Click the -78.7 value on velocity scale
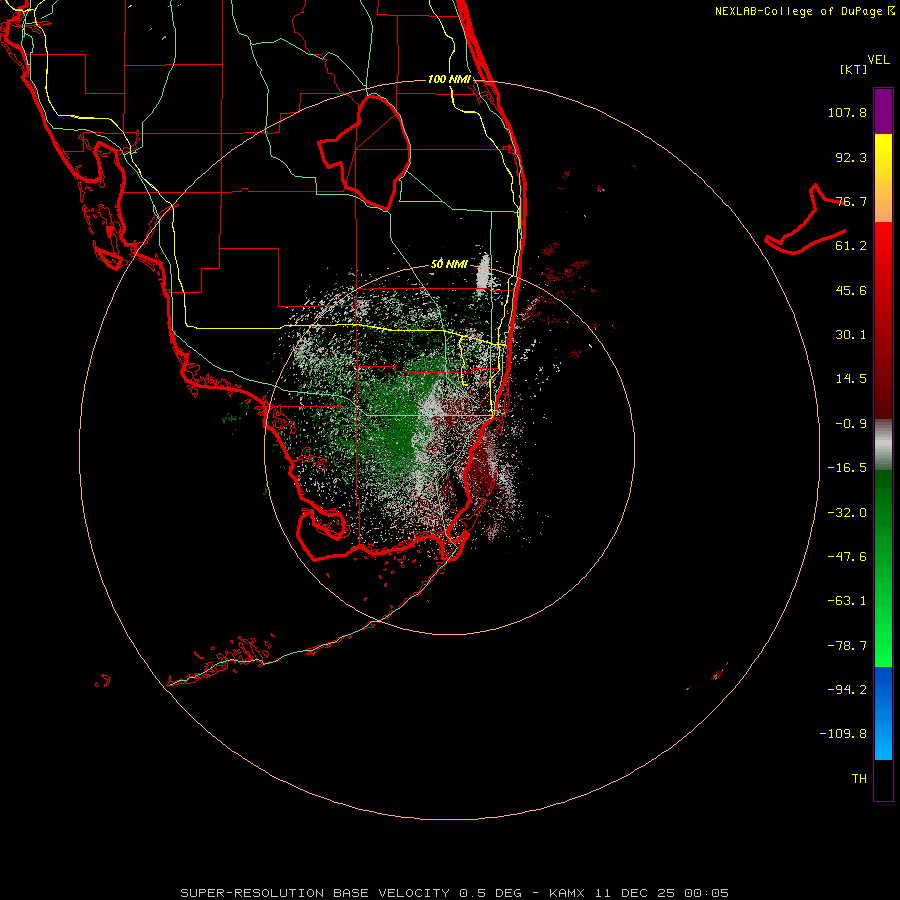 pos(847,646)
